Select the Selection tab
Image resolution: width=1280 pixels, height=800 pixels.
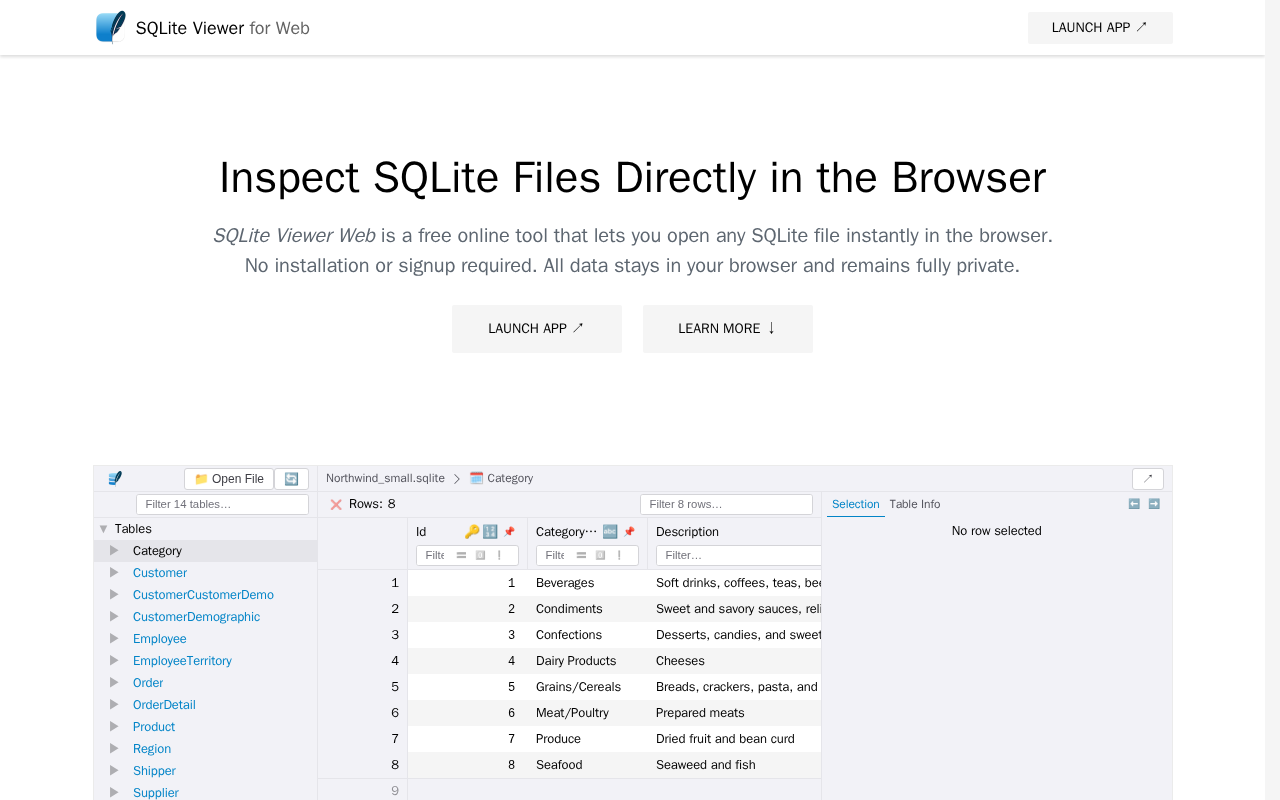(855, 504)
